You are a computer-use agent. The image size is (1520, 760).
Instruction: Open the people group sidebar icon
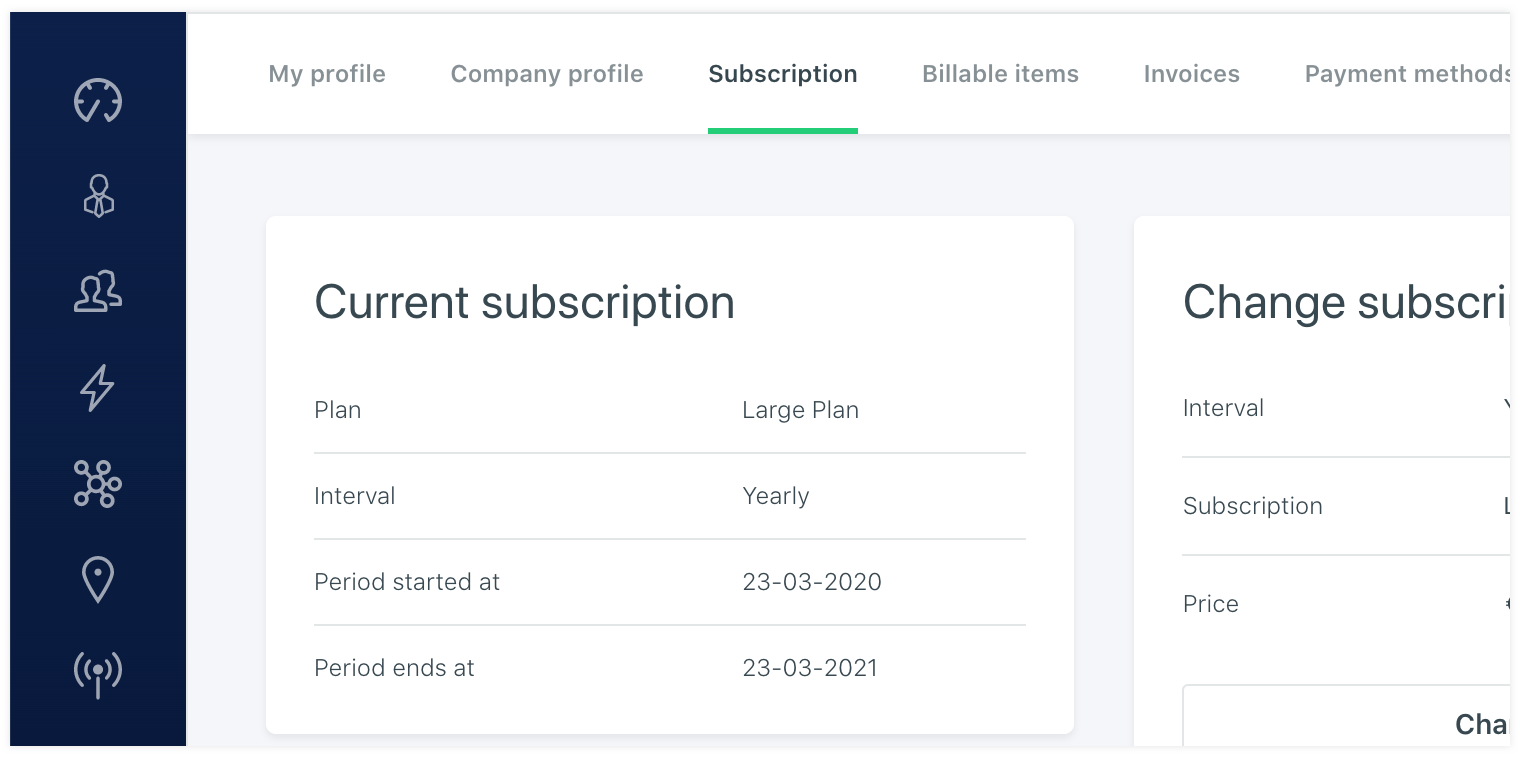[98, 292]
